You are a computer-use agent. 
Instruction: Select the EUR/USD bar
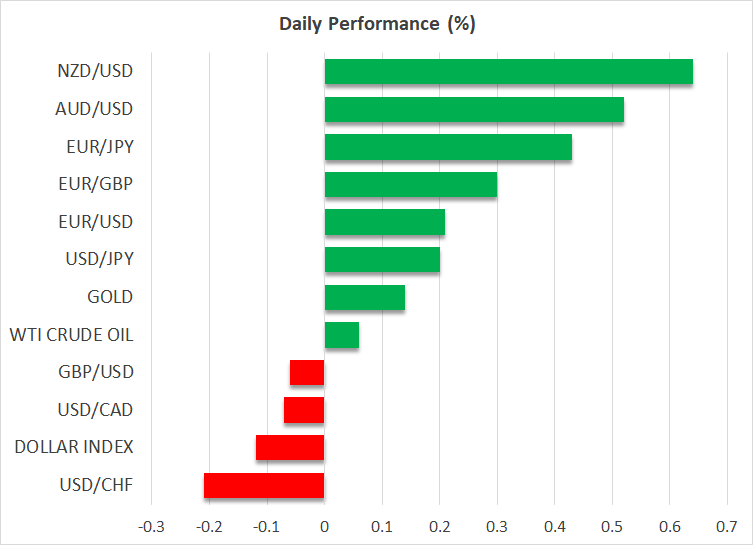coord(384,222)
